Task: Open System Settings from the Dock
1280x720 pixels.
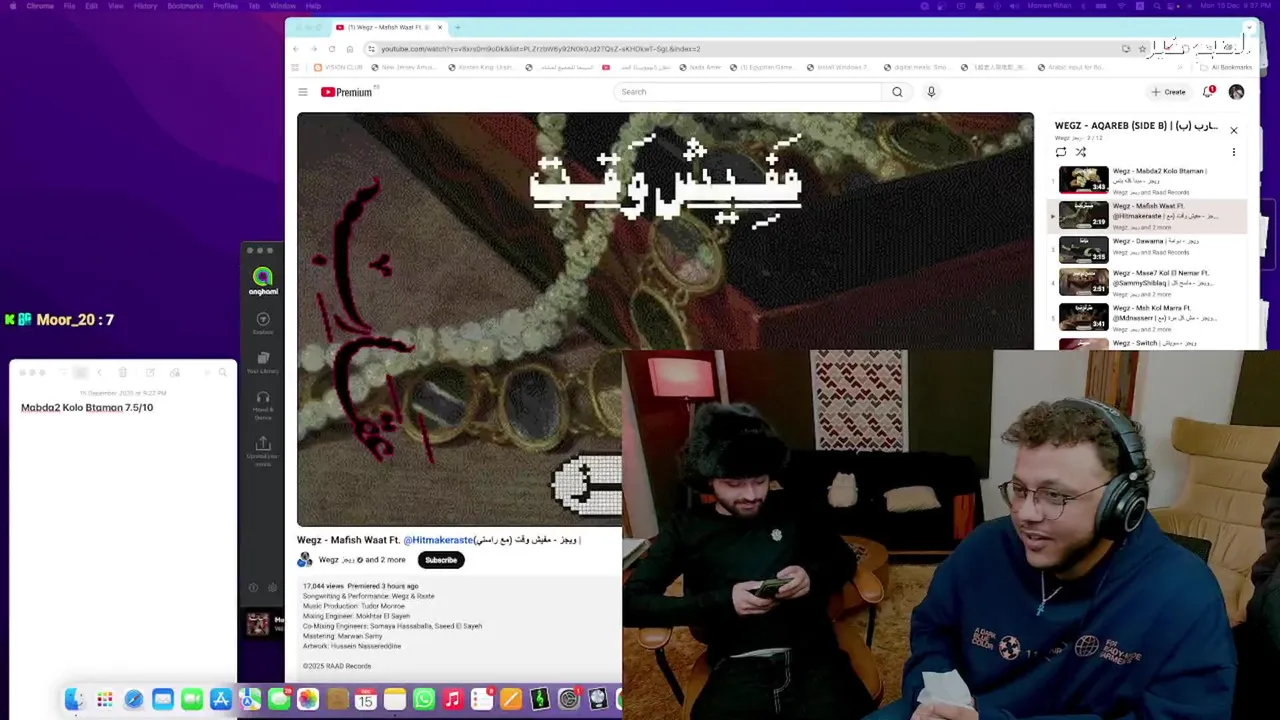Action: (569, 699)
